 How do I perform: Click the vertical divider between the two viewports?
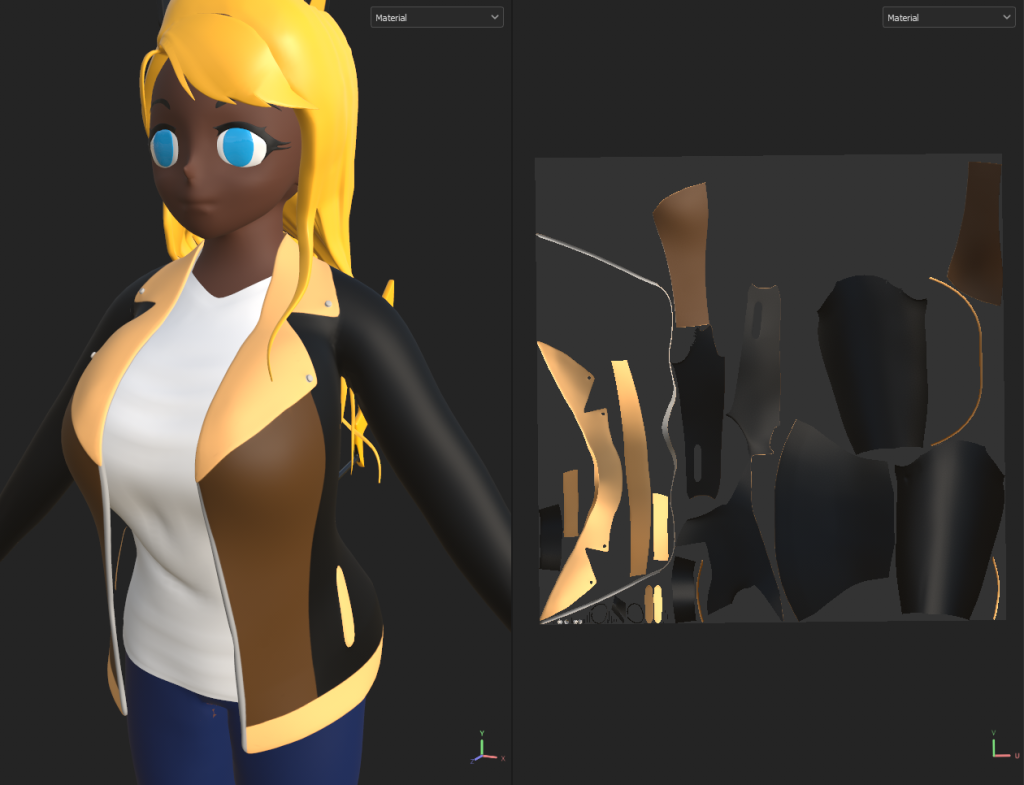click(512, 400)
